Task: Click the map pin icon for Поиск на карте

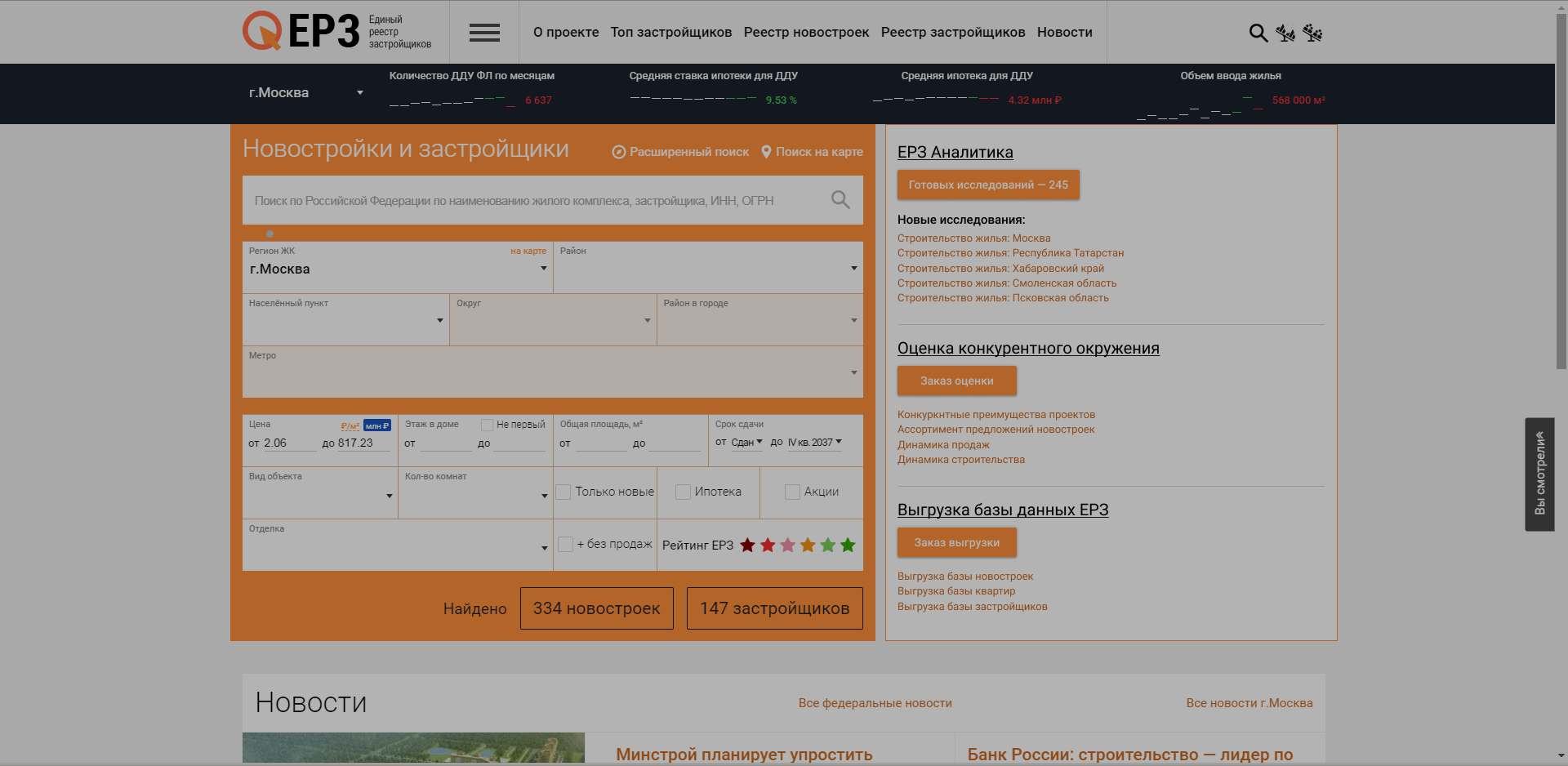Action: (x=766, y=152)
